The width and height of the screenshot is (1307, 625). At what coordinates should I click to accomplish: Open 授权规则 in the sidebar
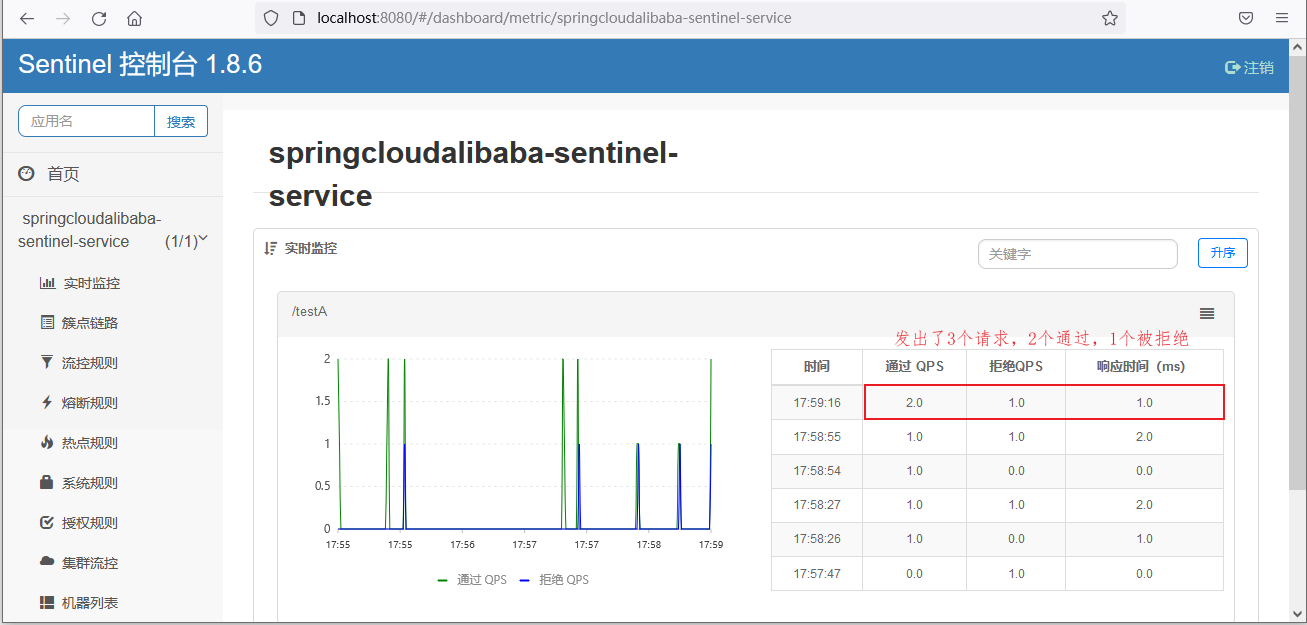point(90,523)
